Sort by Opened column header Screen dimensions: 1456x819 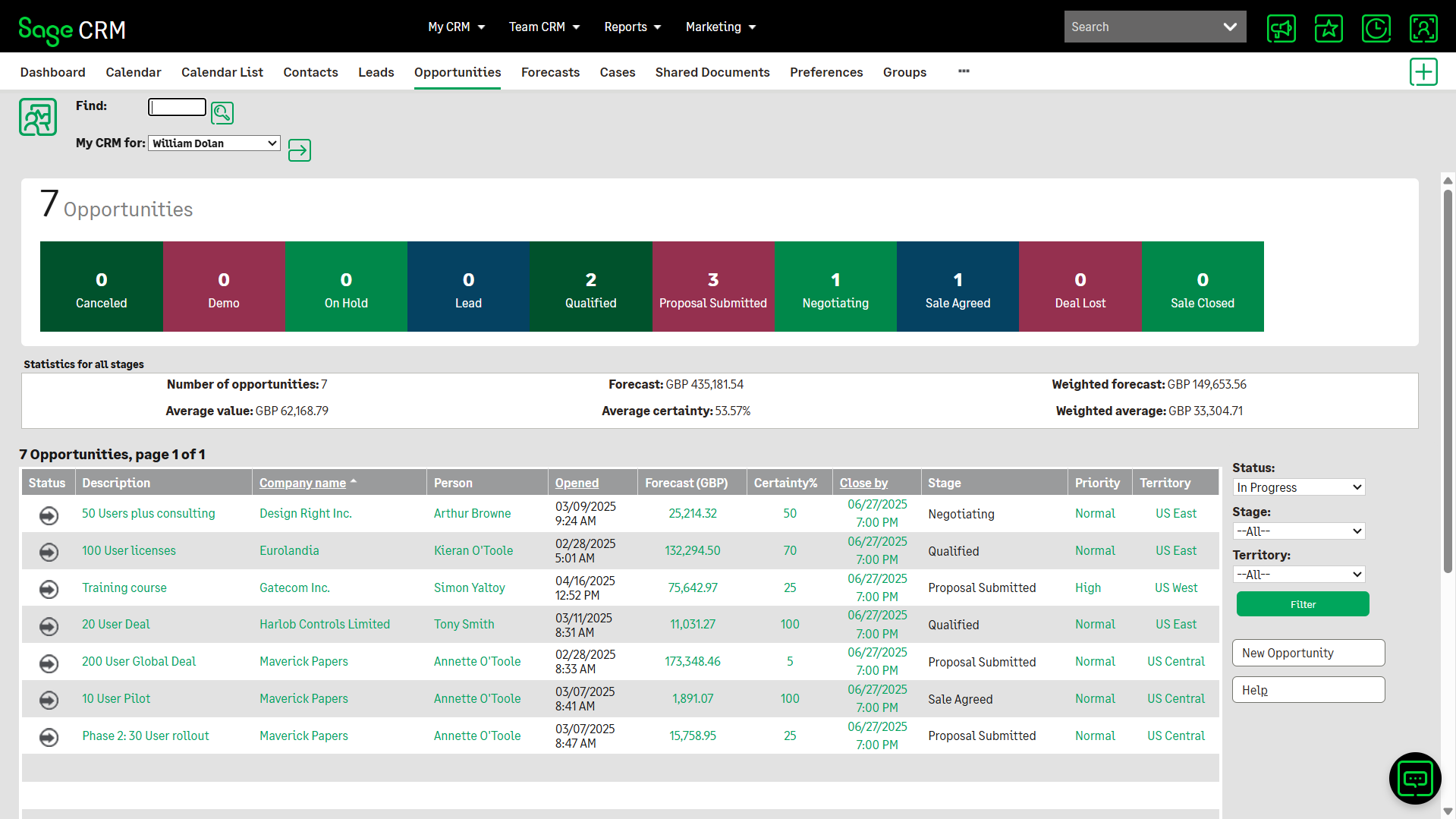tap(577, 483)
